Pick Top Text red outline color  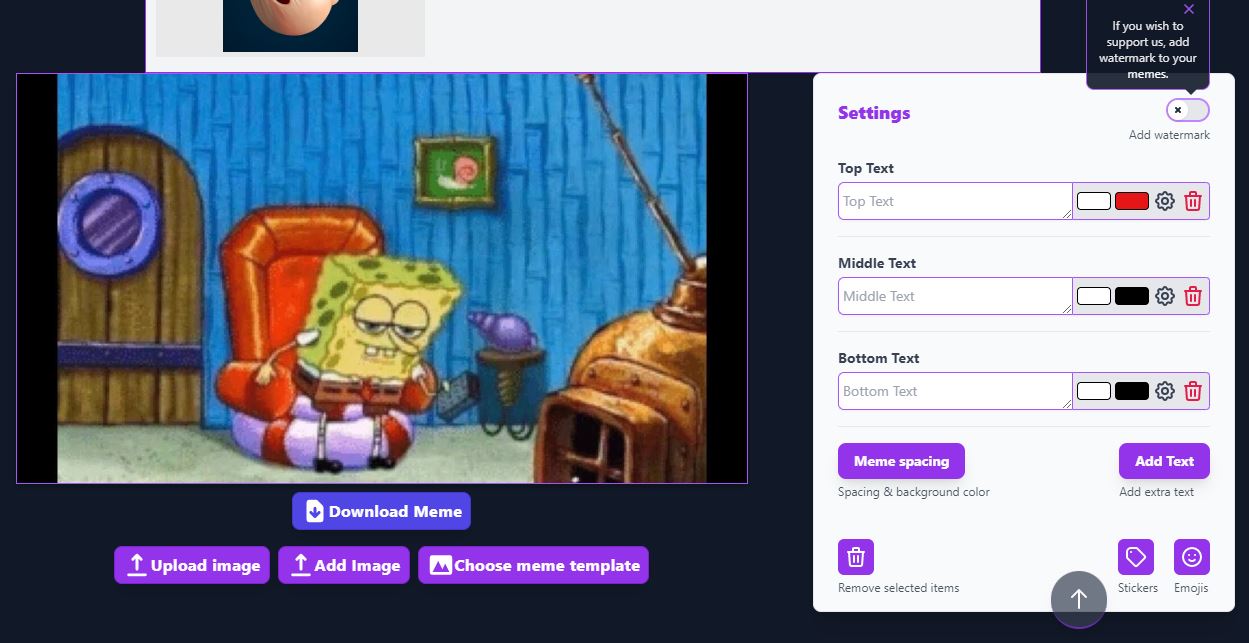click(x=1132, y=201)
